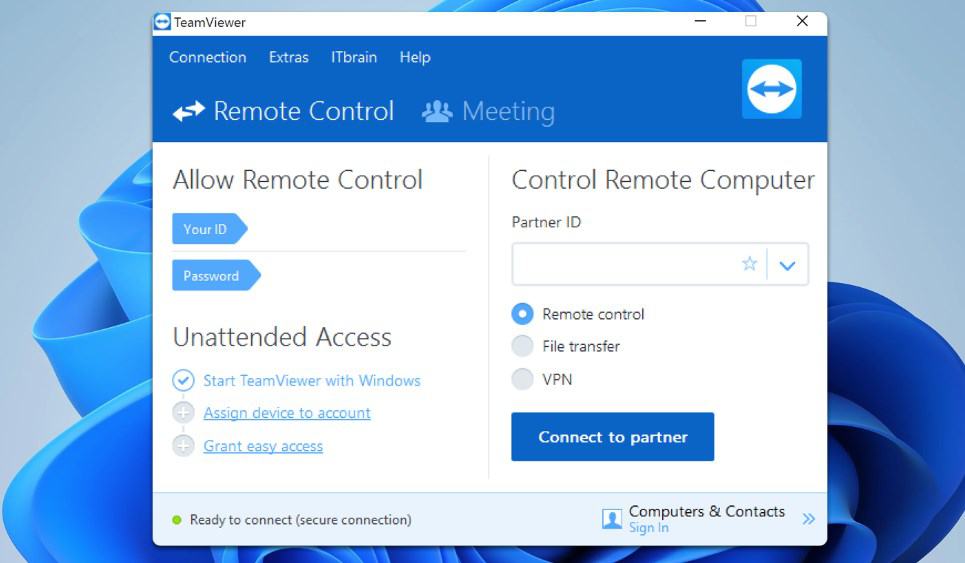Click the plus icon beside Grant easy access

pos(183,445)
